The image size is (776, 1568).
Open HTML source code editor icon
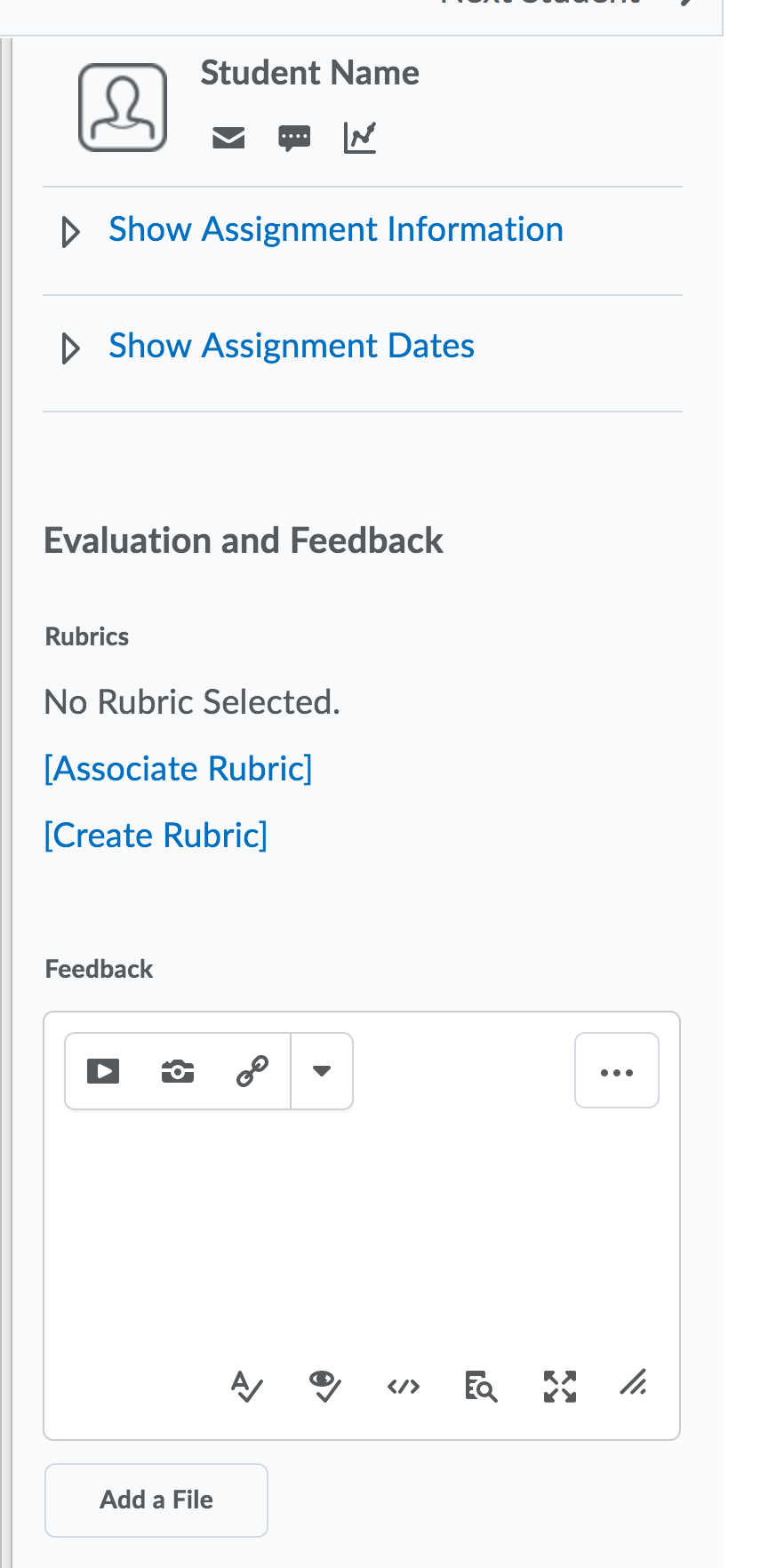click(x=404, y=1386)
